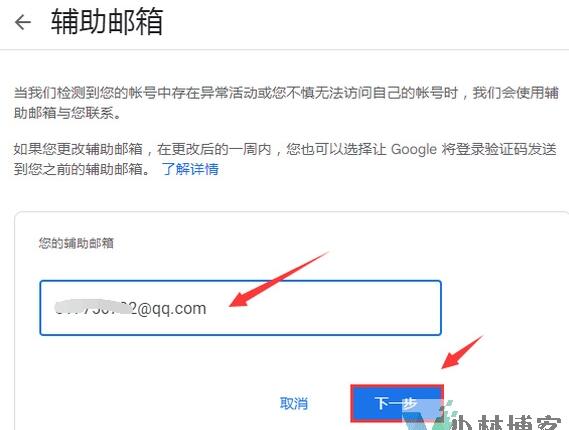
Task: Click the word Google in the description
Action: tap(414, 150)
